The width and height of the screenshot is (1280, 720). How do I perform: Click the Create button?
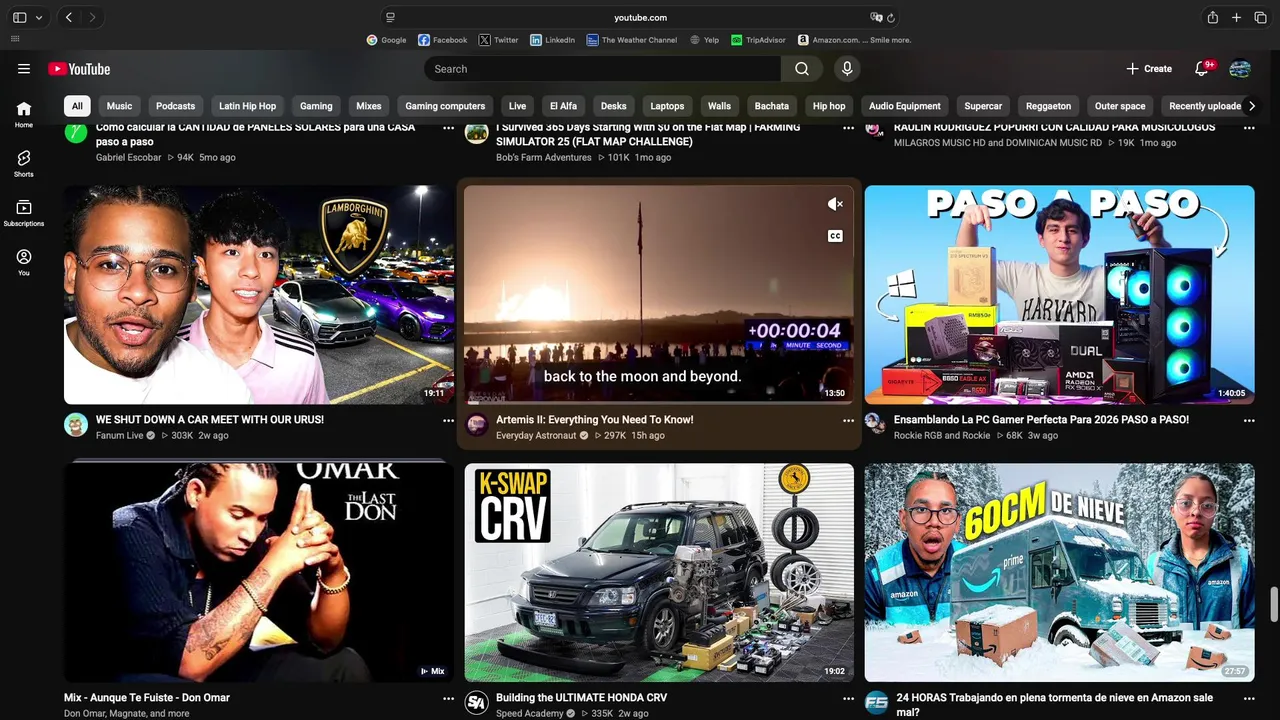[1149, 69]
